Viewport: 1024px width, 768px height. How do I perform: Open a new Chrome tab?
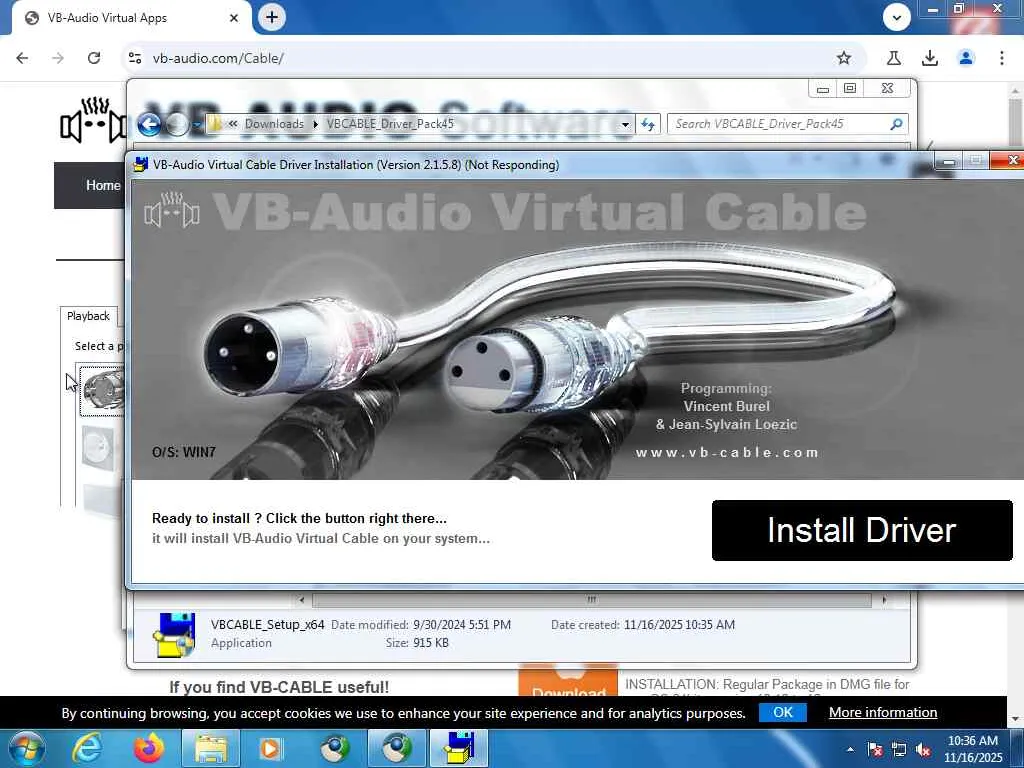click(272, 18)
